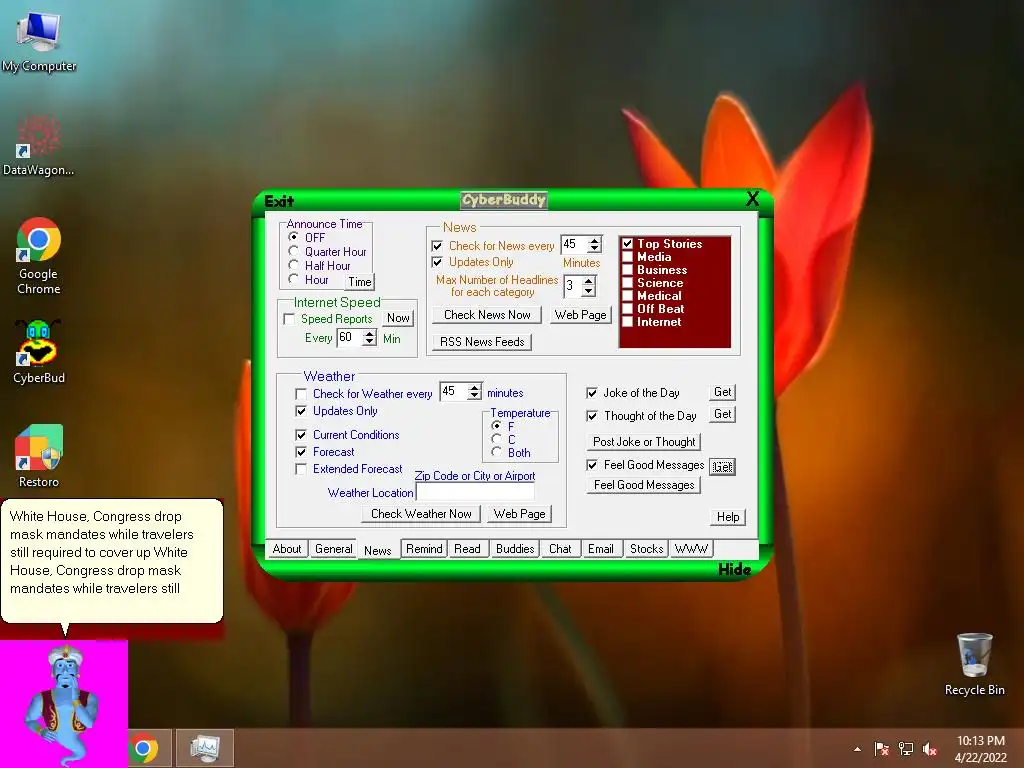The image size is (1024, 768).
Task: Enable the Business news category
Action: 628,270
